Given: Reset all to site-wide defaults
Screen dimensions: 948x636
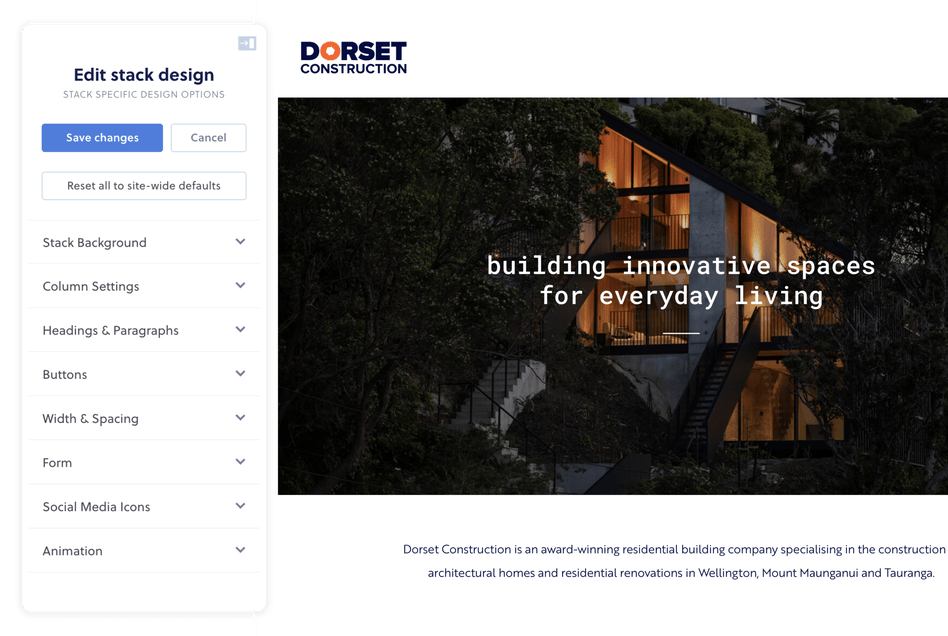Looking at the screenshot, I should pyautogui.click(x=144, y=186).
